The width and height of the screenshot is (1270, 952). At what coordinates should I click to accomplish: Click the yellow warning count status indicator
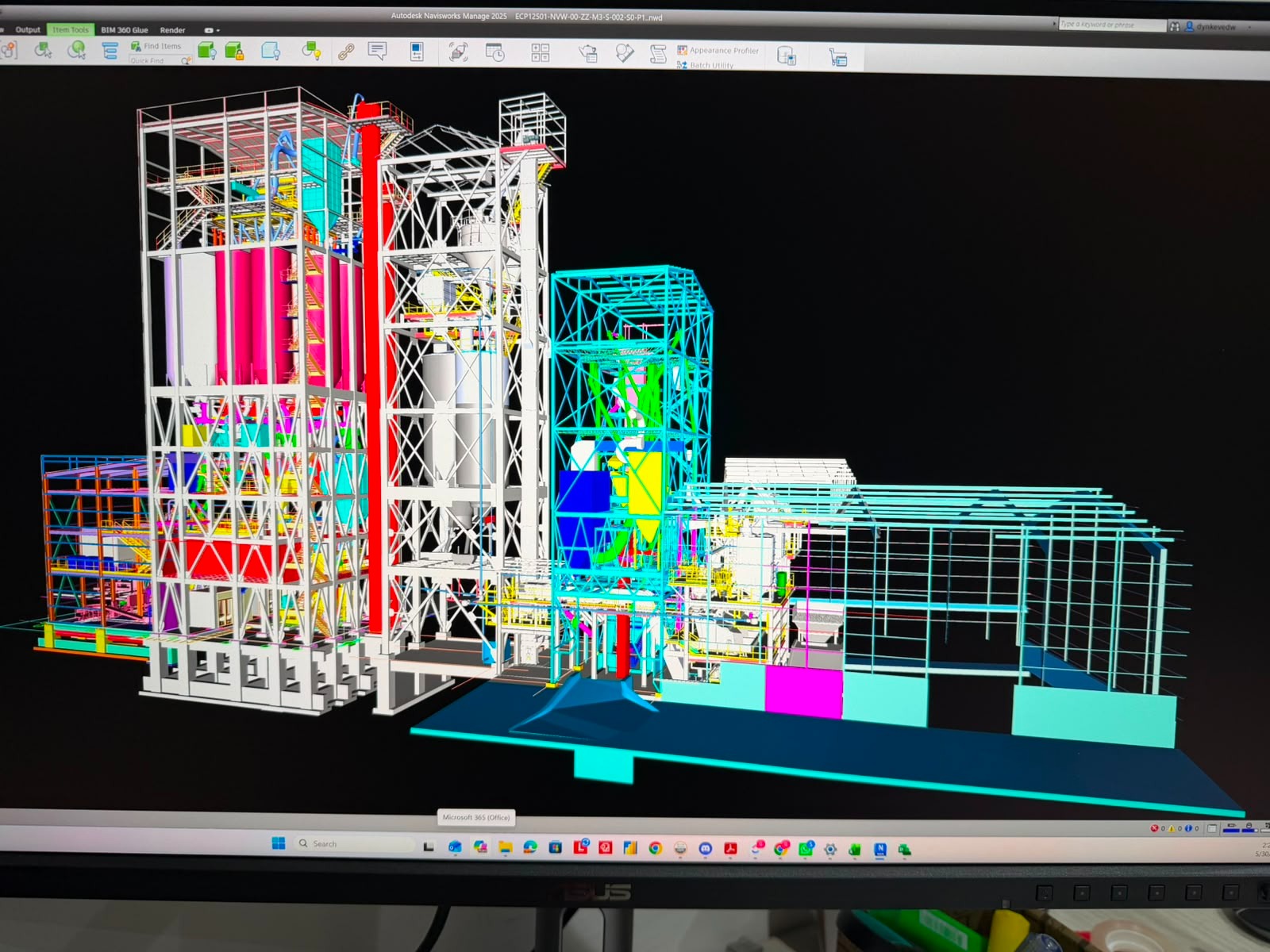point(1175,828)
